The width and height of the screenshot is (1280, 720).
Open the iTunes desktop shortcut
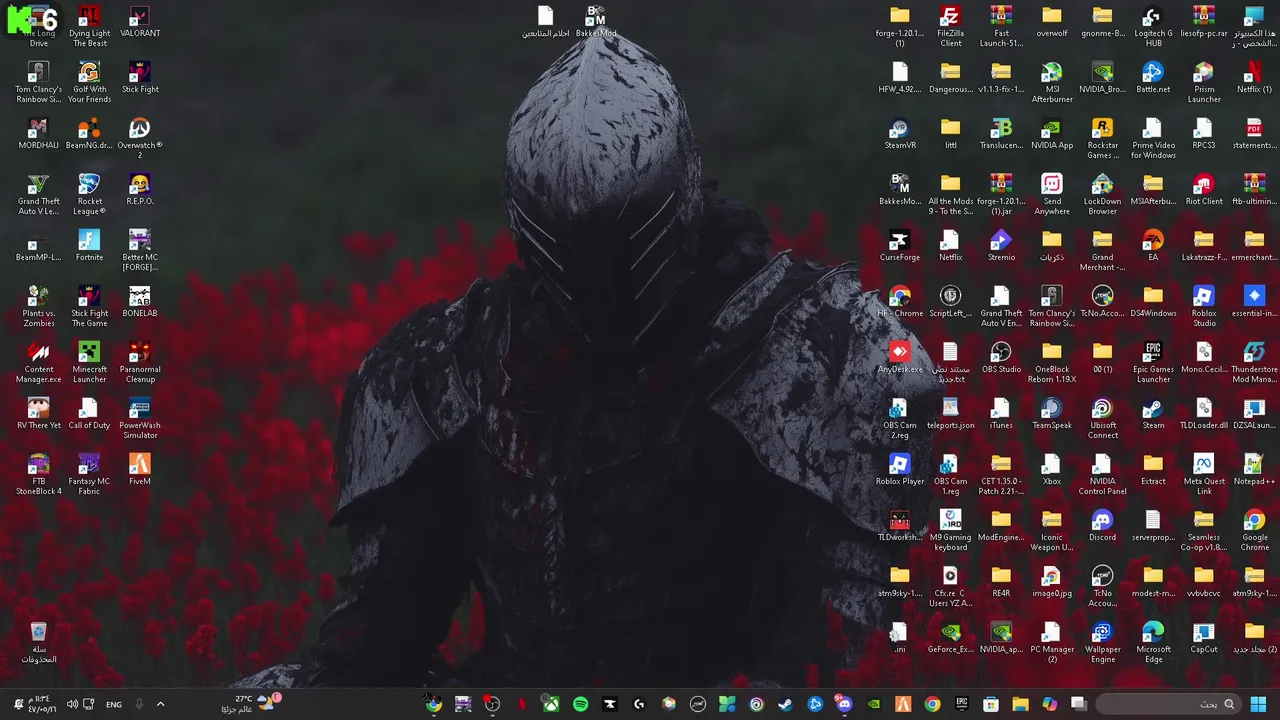[x=1001, y=415]
